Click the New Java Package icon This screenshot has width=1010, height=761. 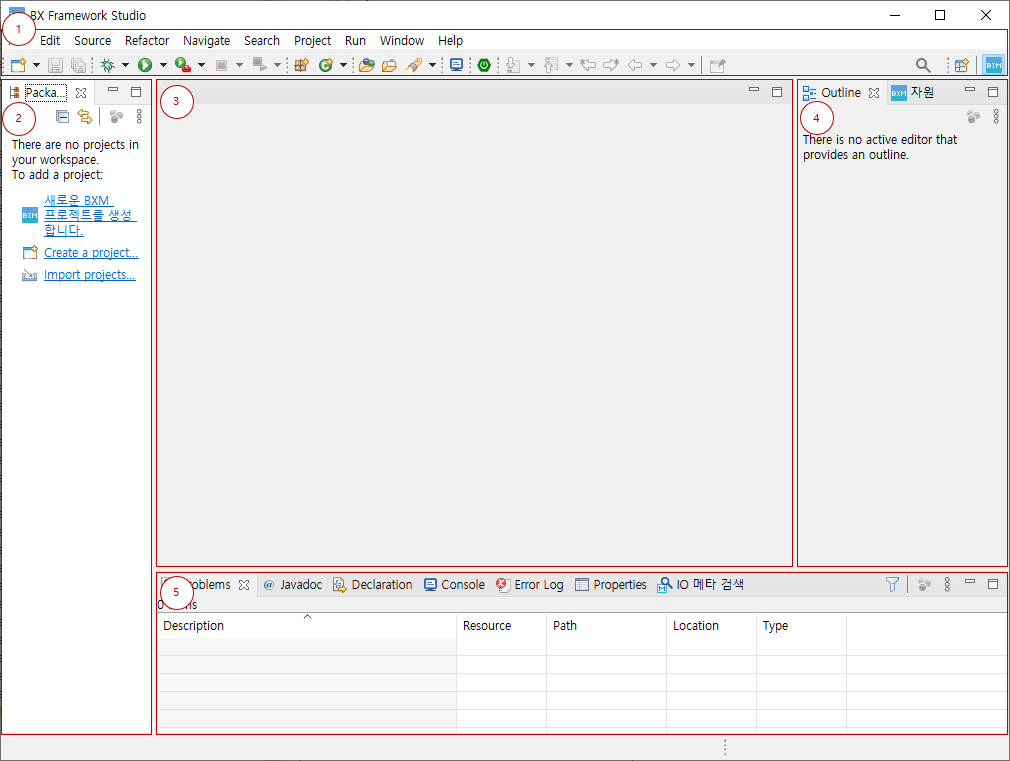click(300, 65)
